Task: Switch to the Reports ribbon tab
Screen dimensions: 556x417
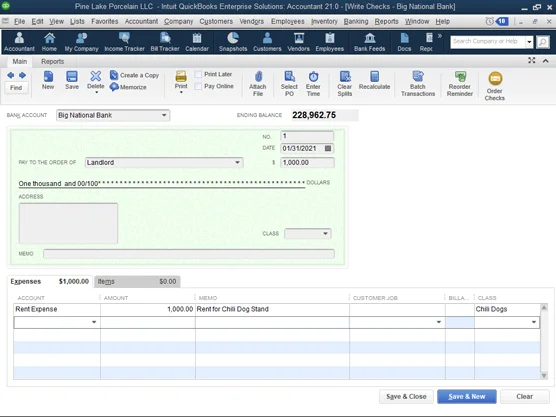Action: 52,61
